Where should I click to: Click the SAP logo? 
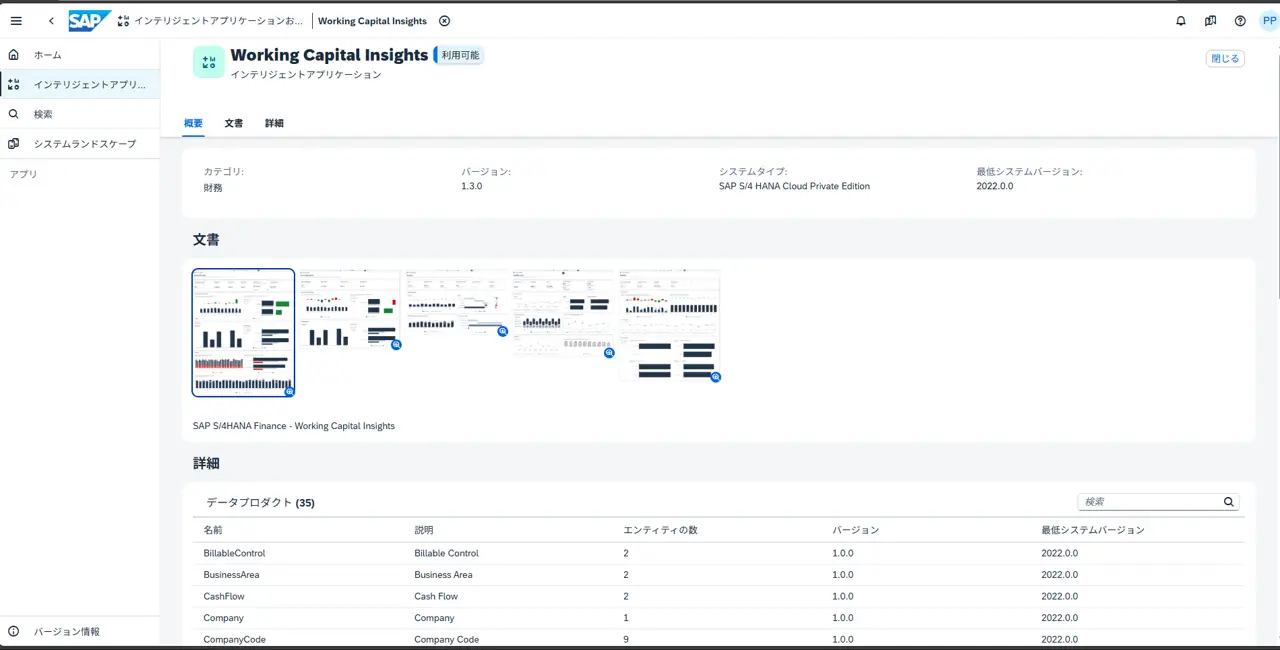pos(89,21)
